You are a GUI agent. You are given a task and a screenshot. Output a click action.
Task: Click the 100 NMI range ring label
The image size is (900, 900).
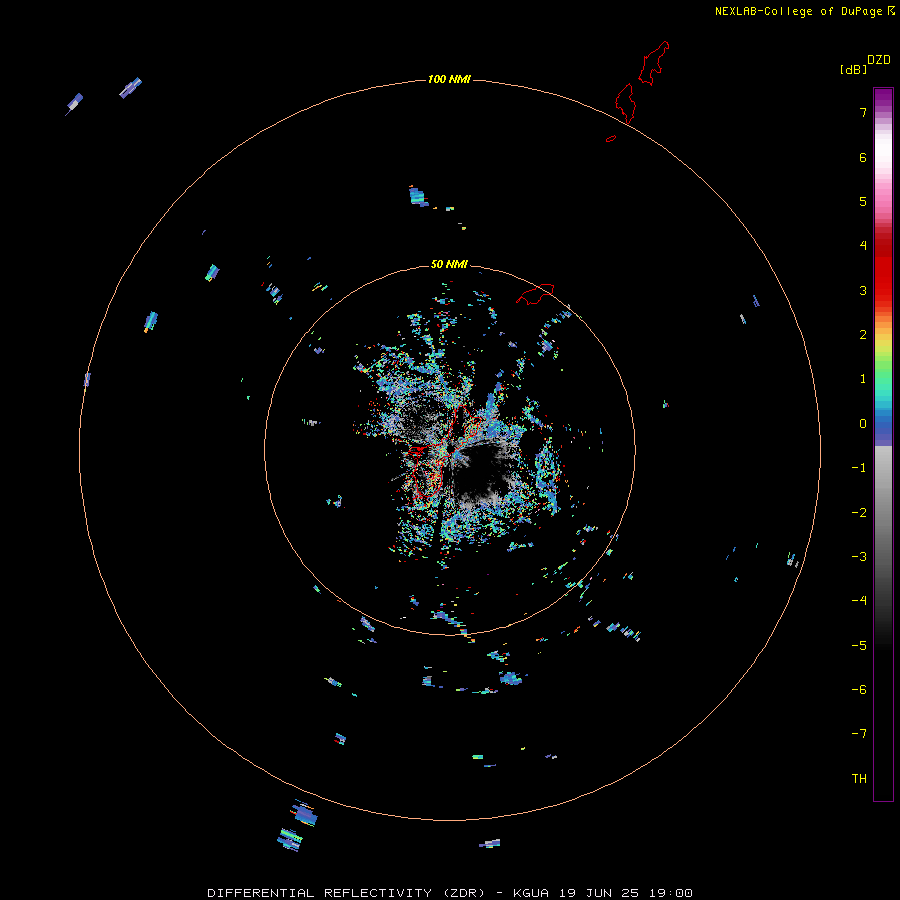click(449, 79)
